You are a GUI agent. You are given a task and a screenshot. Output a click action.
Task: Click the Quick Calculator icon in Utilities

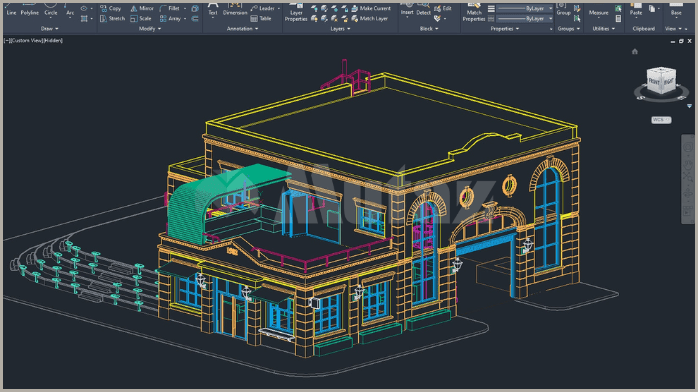[618, 19]
